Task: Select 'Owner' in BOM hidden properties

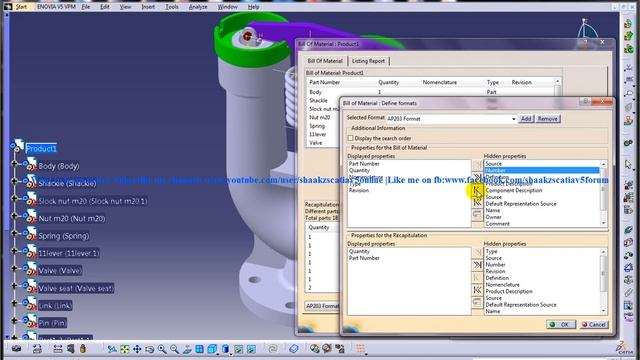Action: click(x=493, y=217)
